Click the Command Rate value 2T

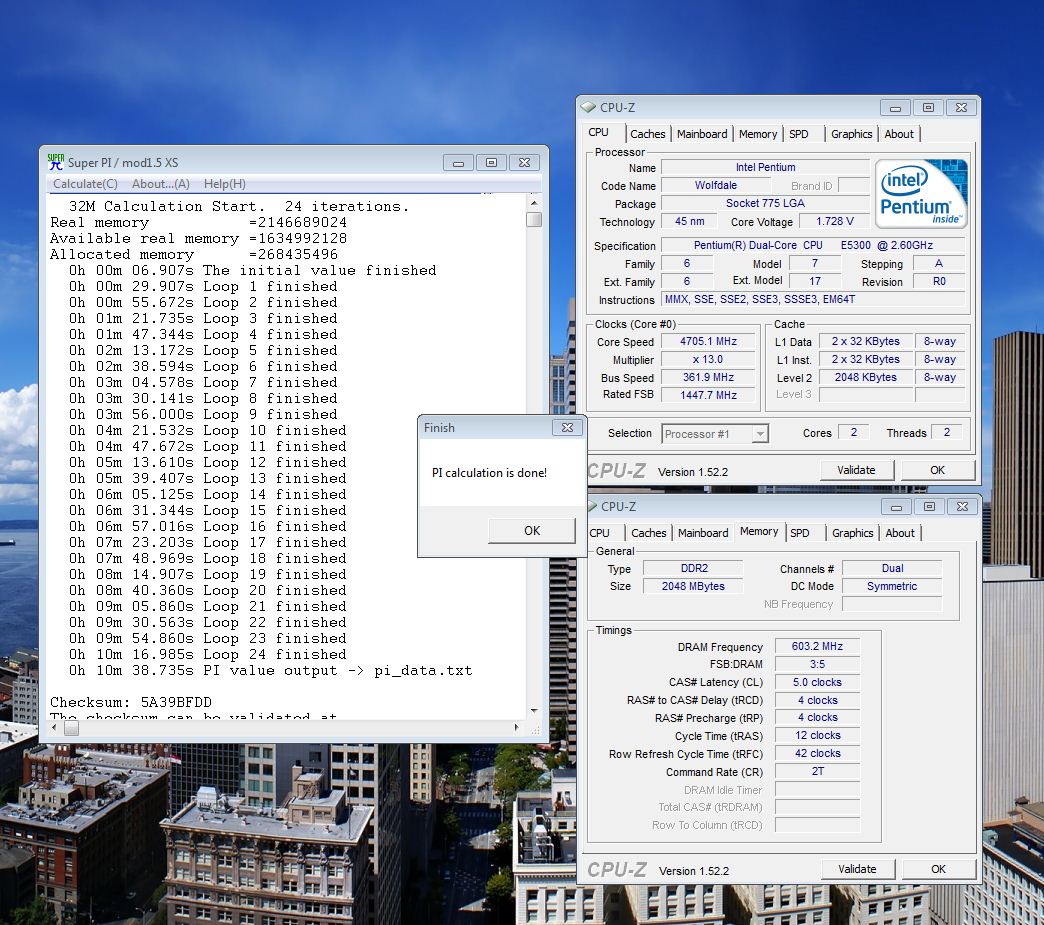coord(817,771)
